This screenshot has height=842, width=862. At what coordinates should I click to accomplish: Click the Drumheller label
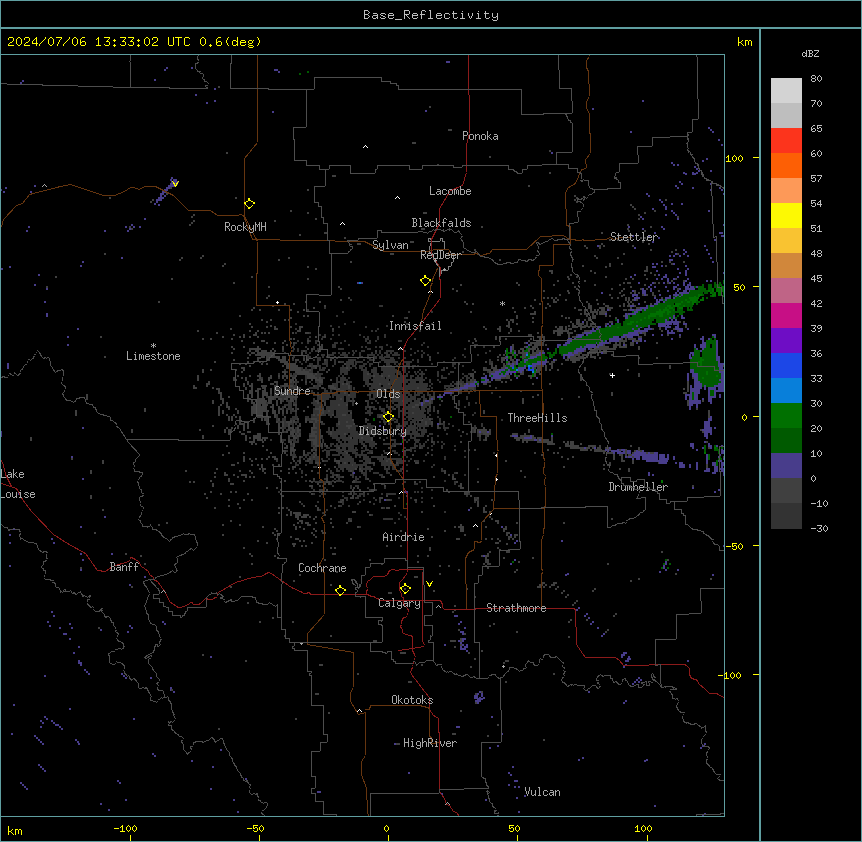coord(638,487)
